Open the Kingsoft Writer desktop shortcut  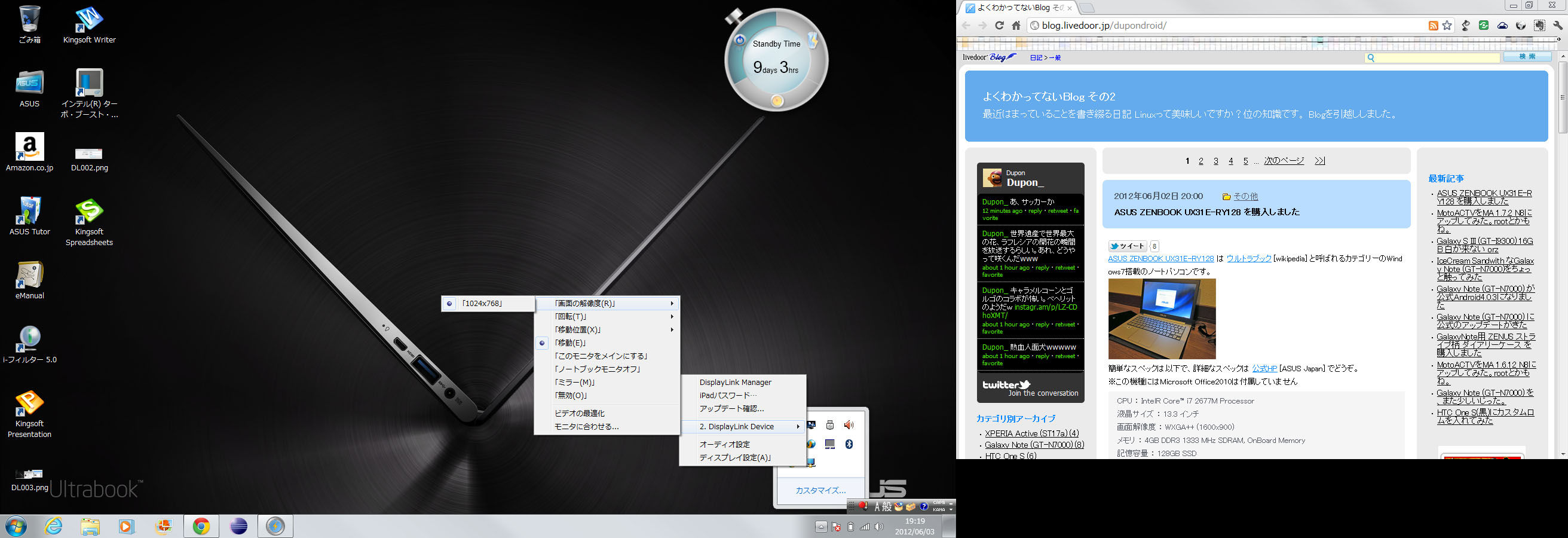[x=89, y=26]
